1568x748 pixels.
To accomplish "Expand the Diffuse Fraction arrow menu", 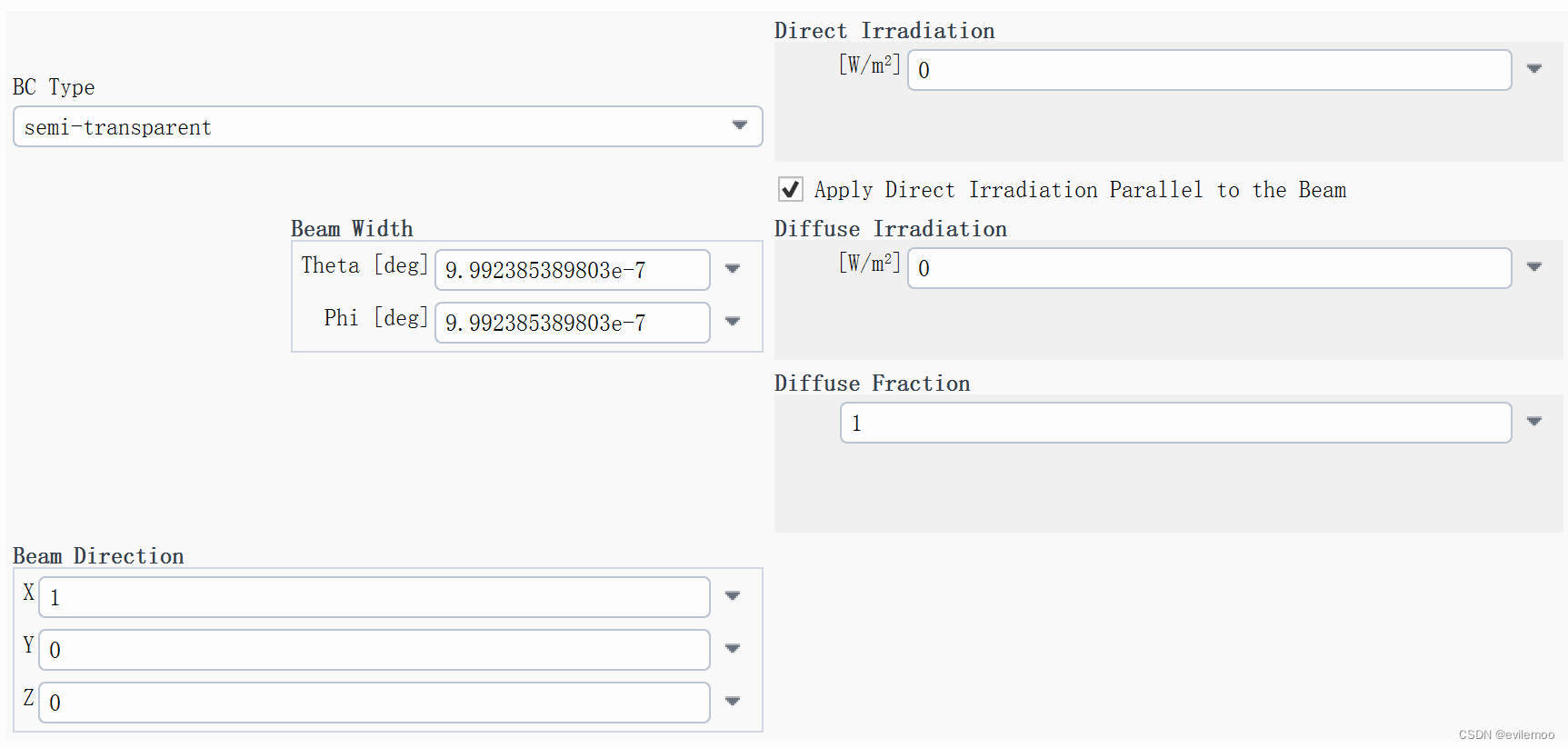I will [1534, 422].
